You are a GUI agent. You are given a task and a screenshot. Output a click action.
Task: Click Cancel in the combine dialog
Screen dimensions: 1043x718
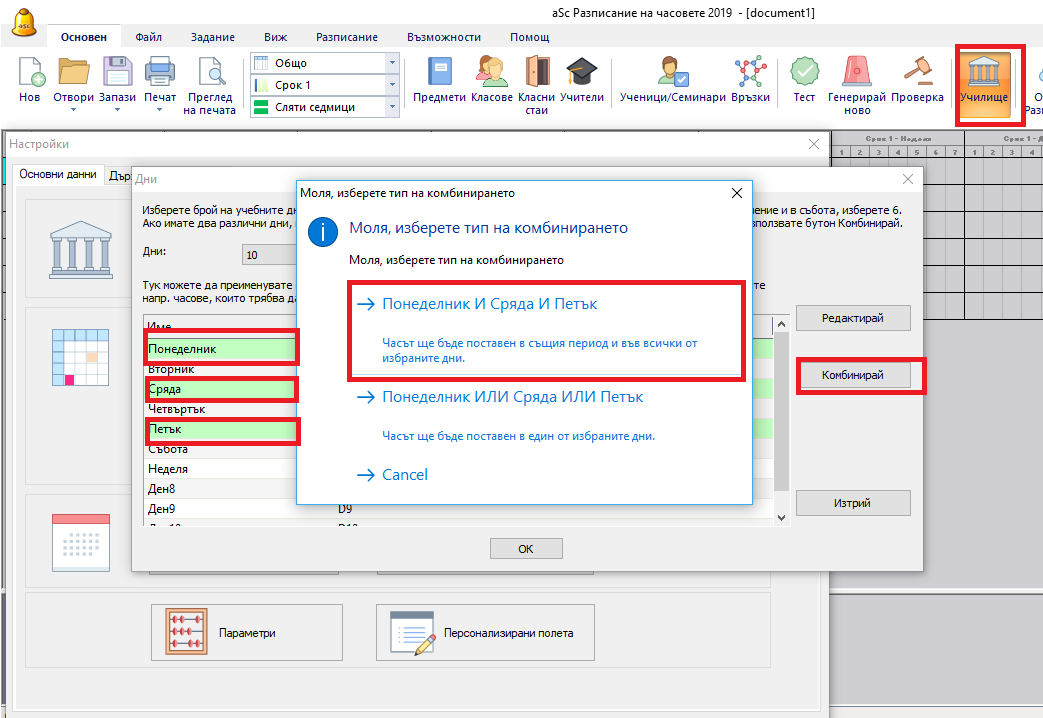click(404, 474)
